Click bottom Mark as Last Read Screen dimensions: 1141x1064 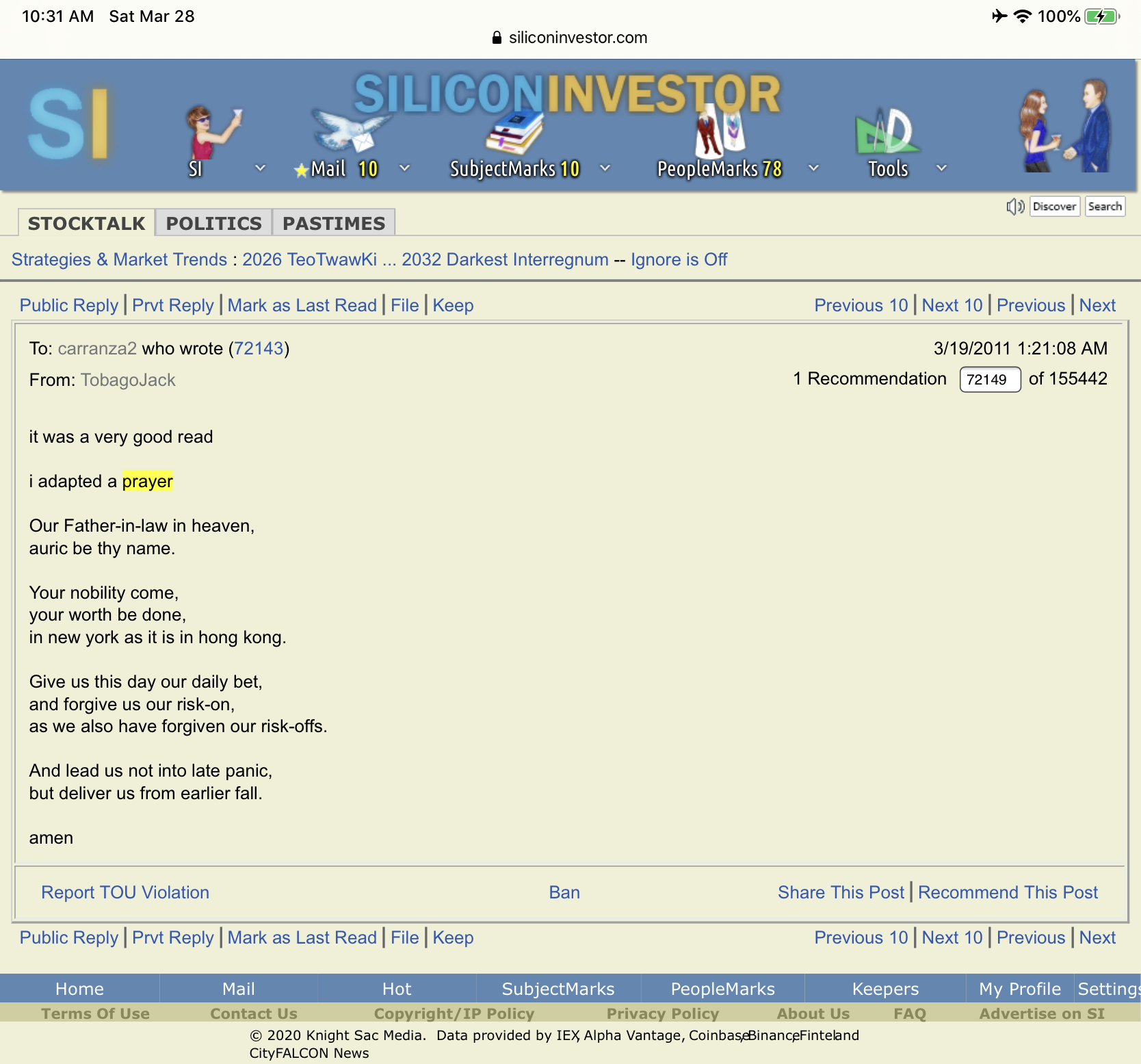(302, 937)
